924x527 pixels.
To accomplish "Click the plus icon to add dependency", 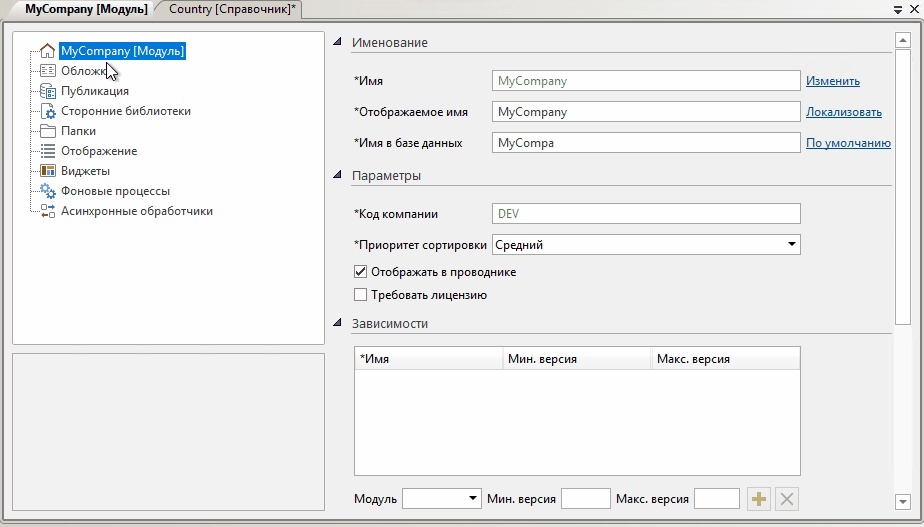I will pos(759,499).
